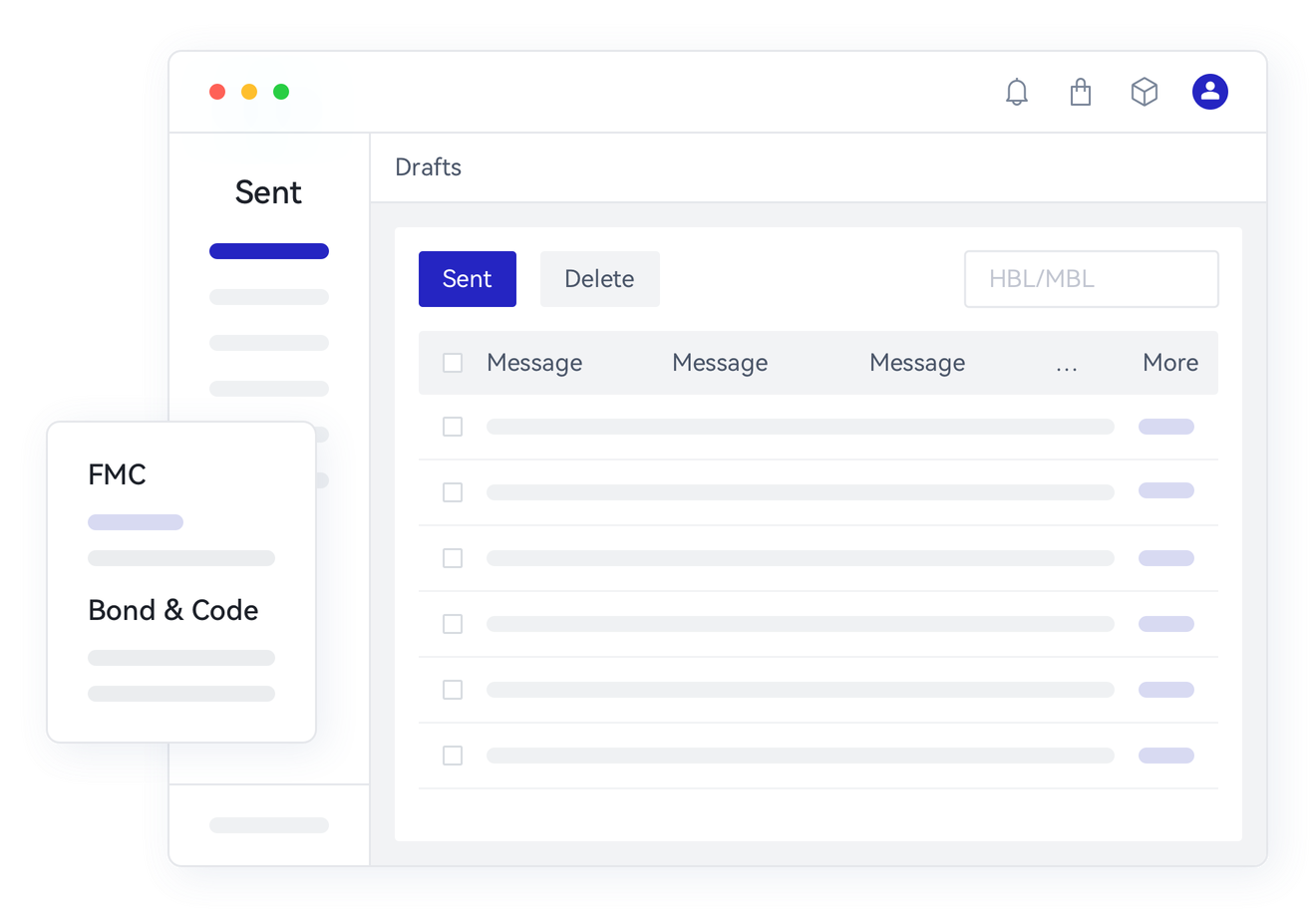1316x917 pixels.
Task: Check the first table row checkbox
Action: 453,427
